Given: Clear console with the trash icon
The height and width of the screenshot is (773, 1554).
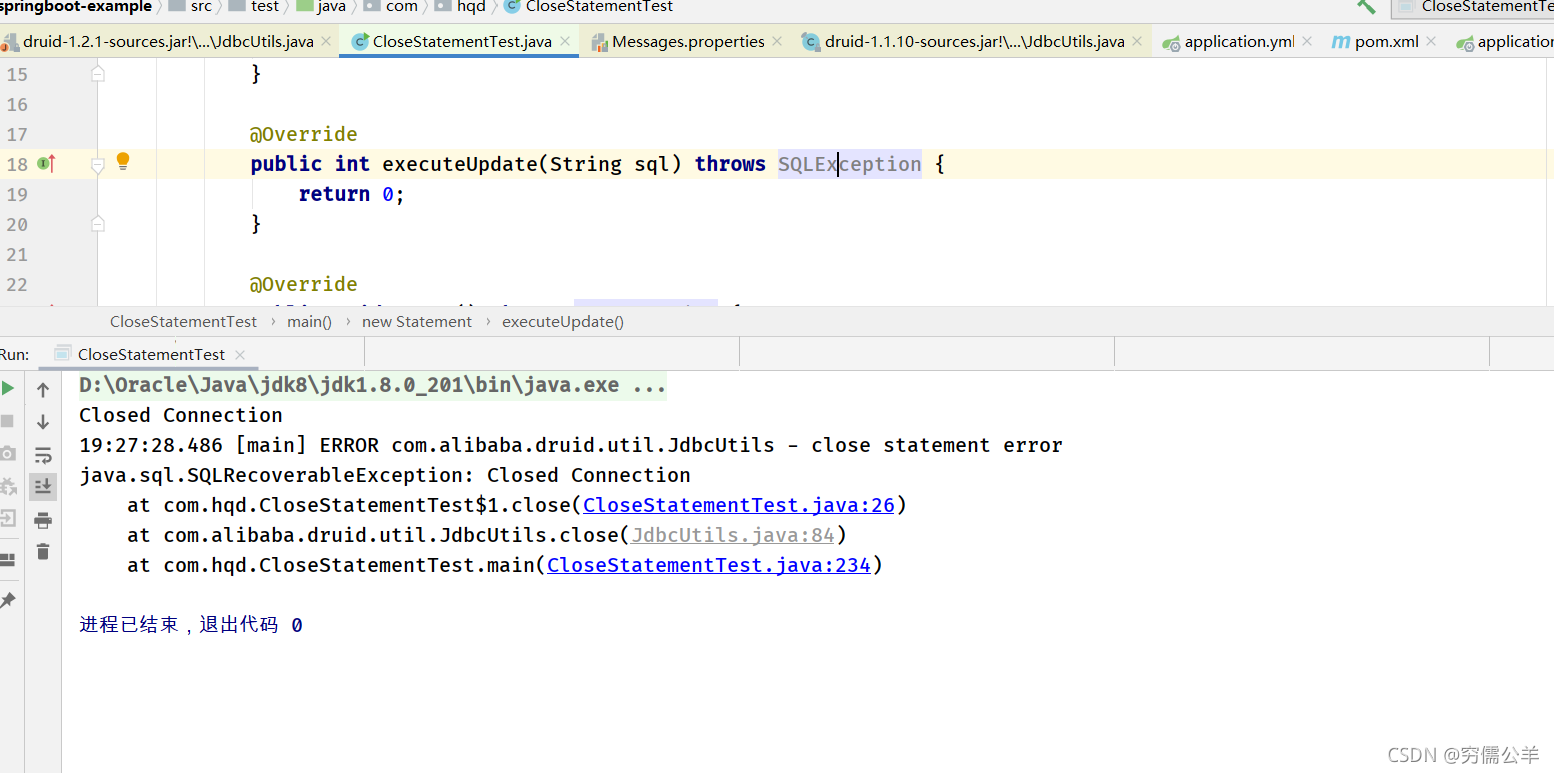Looking at the screenshot, I should tap(43, 552).
